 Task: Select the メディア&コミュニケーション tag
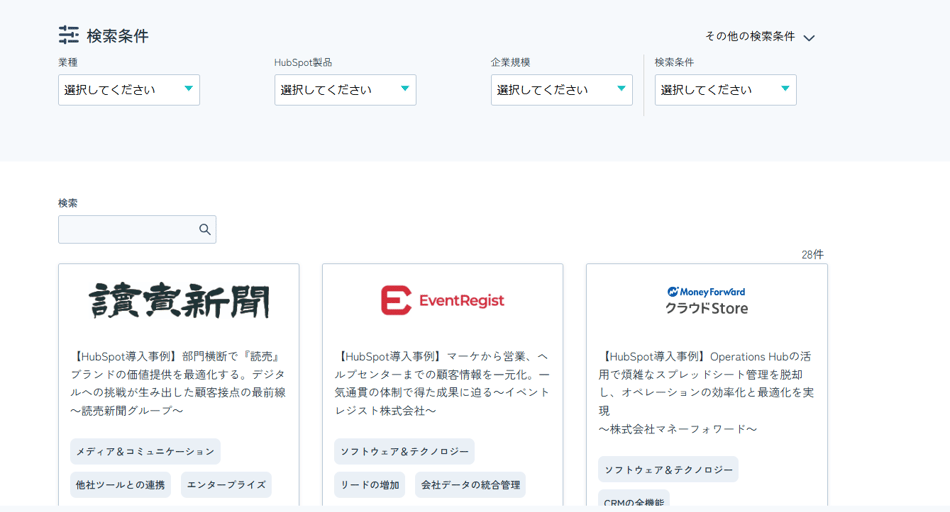pos(145,451)
